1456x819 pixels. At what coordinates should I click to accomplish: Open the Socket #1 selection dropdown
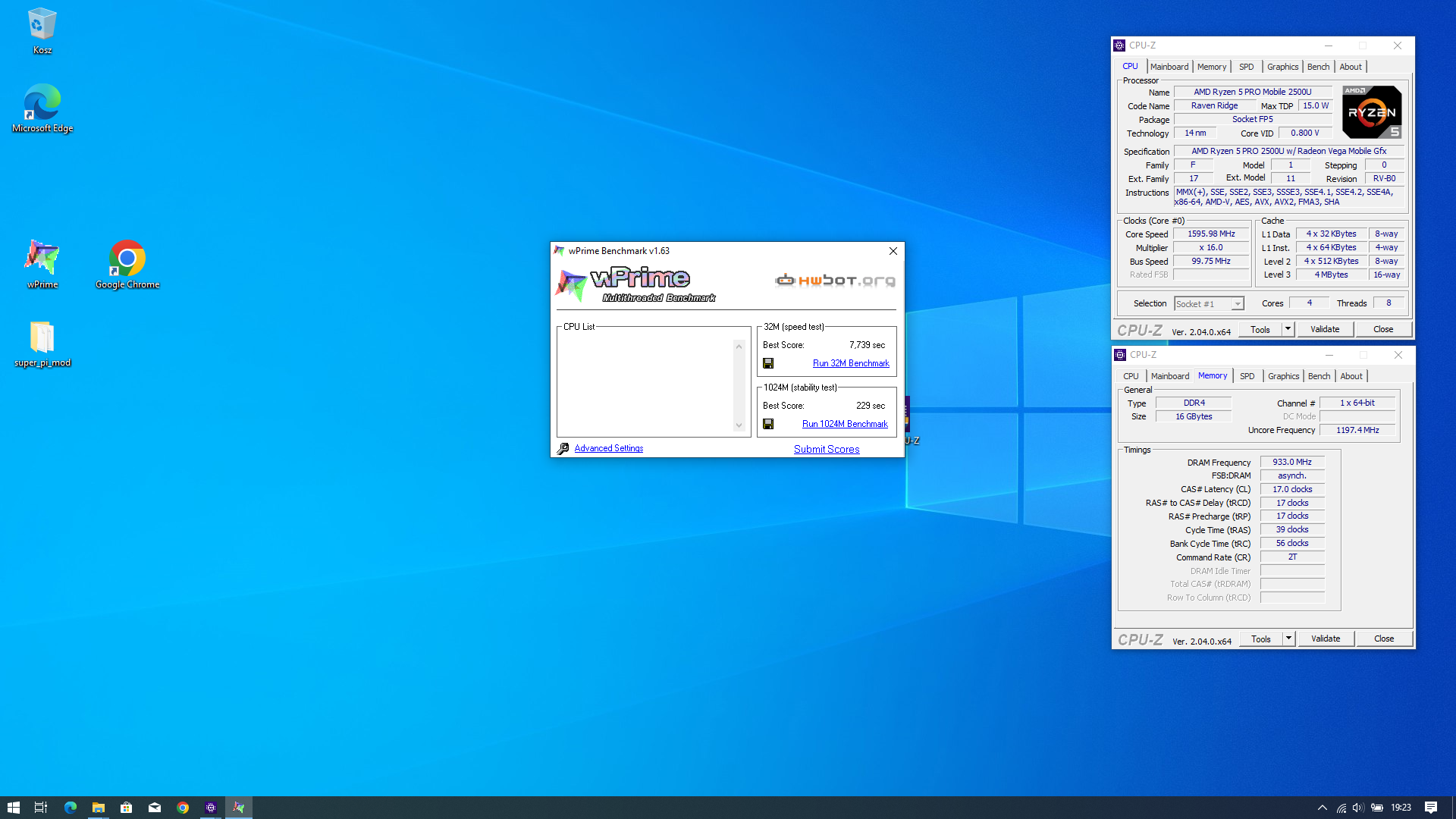pos(1209,303)
